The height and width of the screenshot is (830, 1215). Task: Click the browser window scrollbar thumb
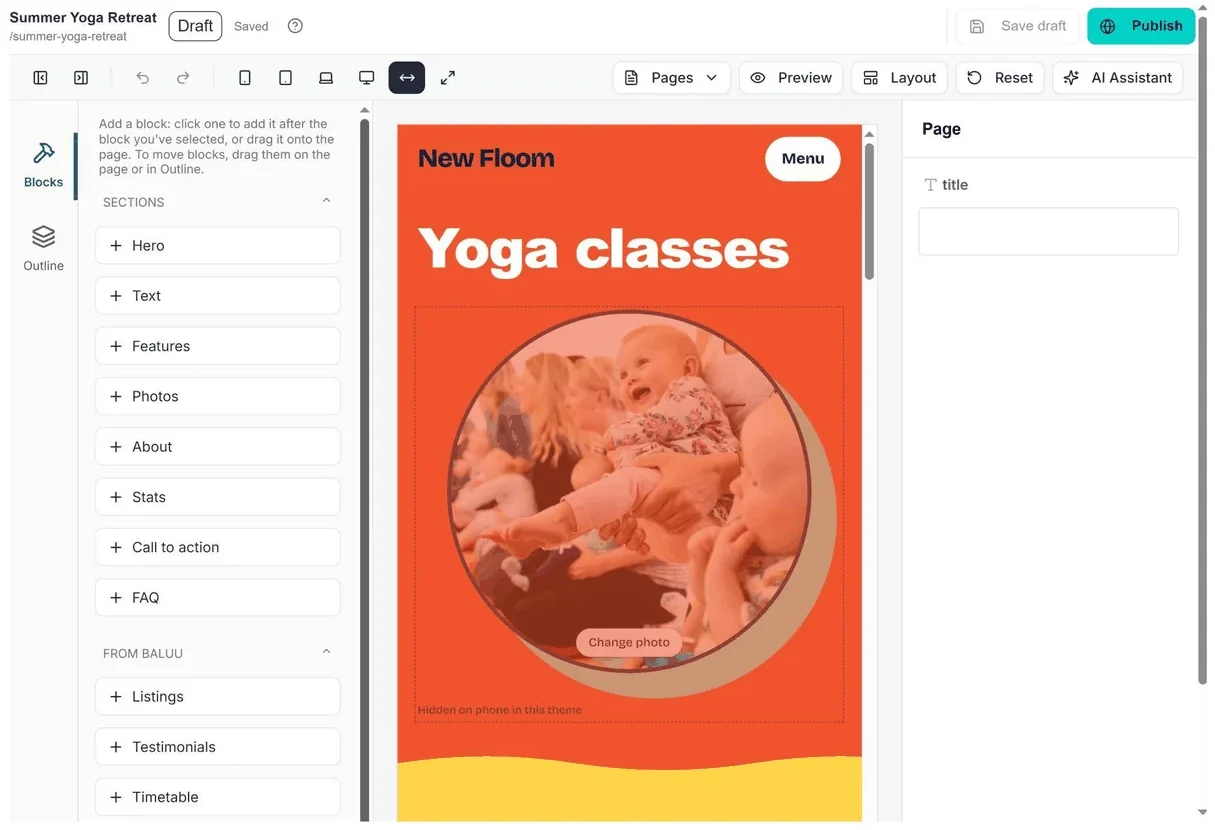click(x=1202, y=350)
